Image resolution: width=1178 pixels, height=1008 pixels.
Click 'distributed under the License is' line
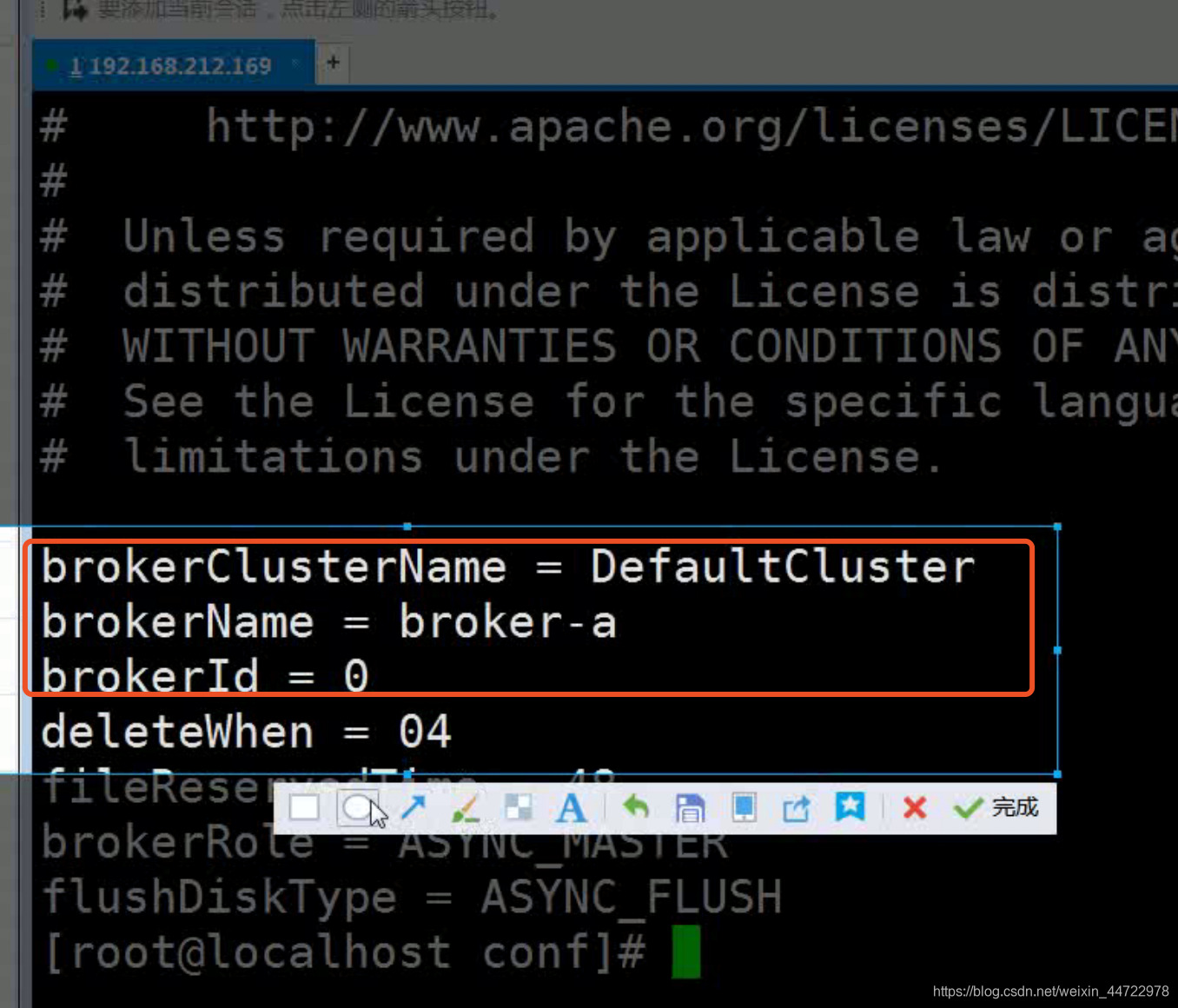coord(608,292)
